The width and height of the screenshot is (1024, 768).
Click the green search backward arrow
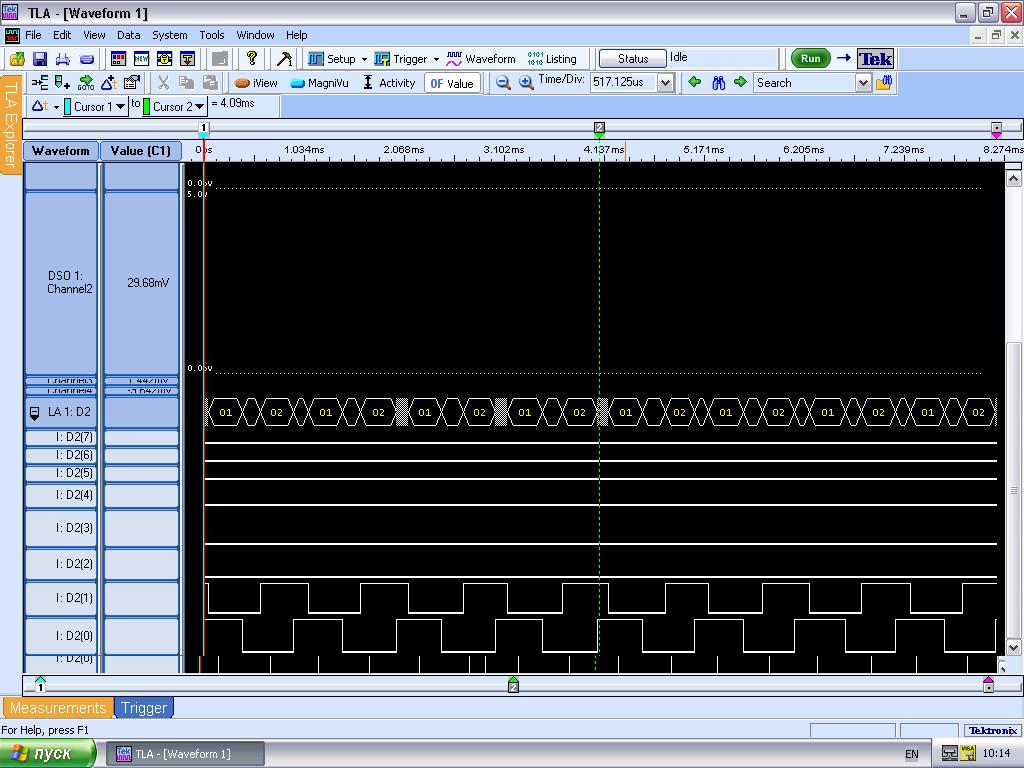695,83
